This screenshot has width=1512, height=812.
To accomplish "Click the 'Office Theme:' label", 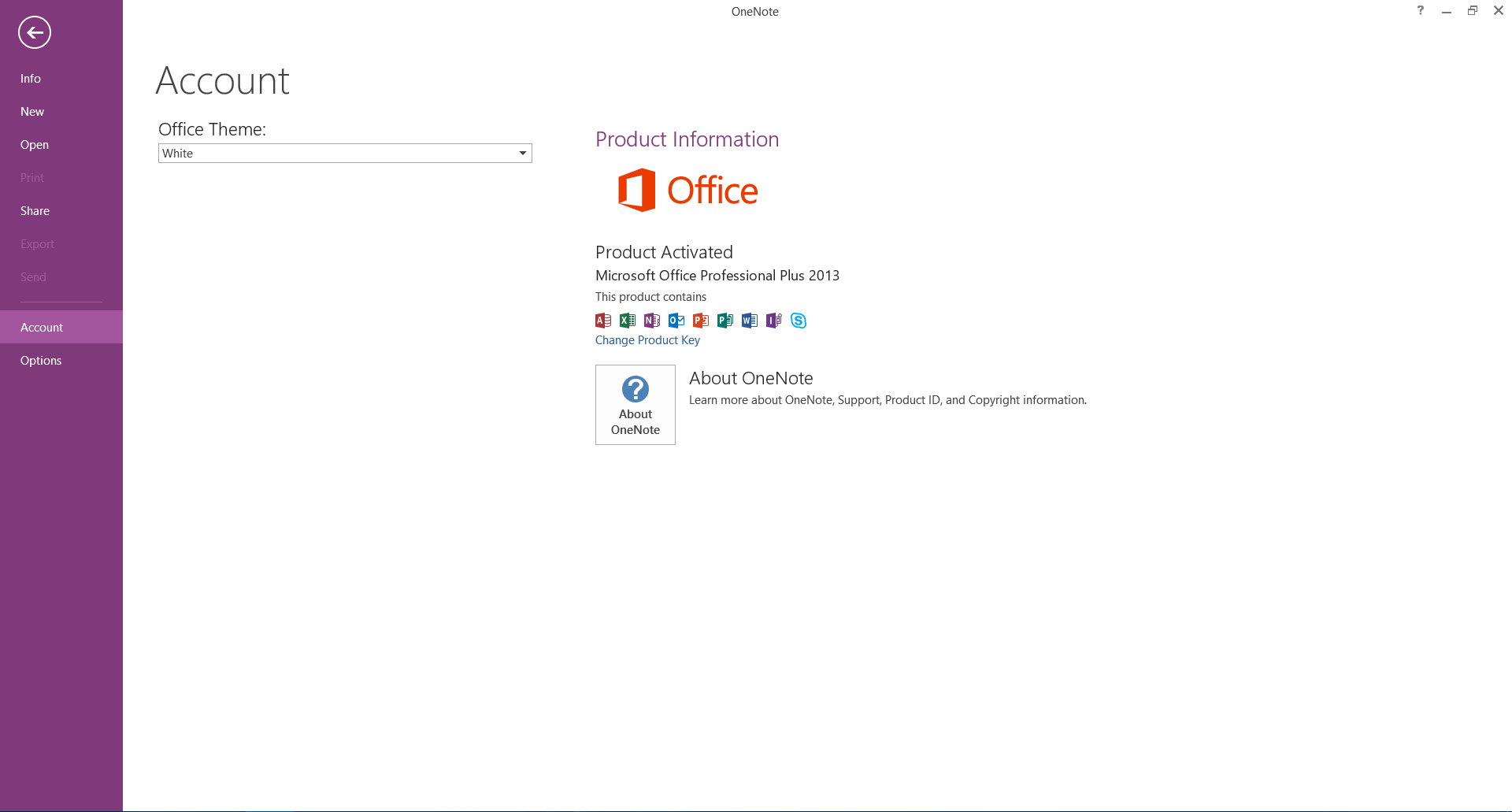I will [212, 129].
